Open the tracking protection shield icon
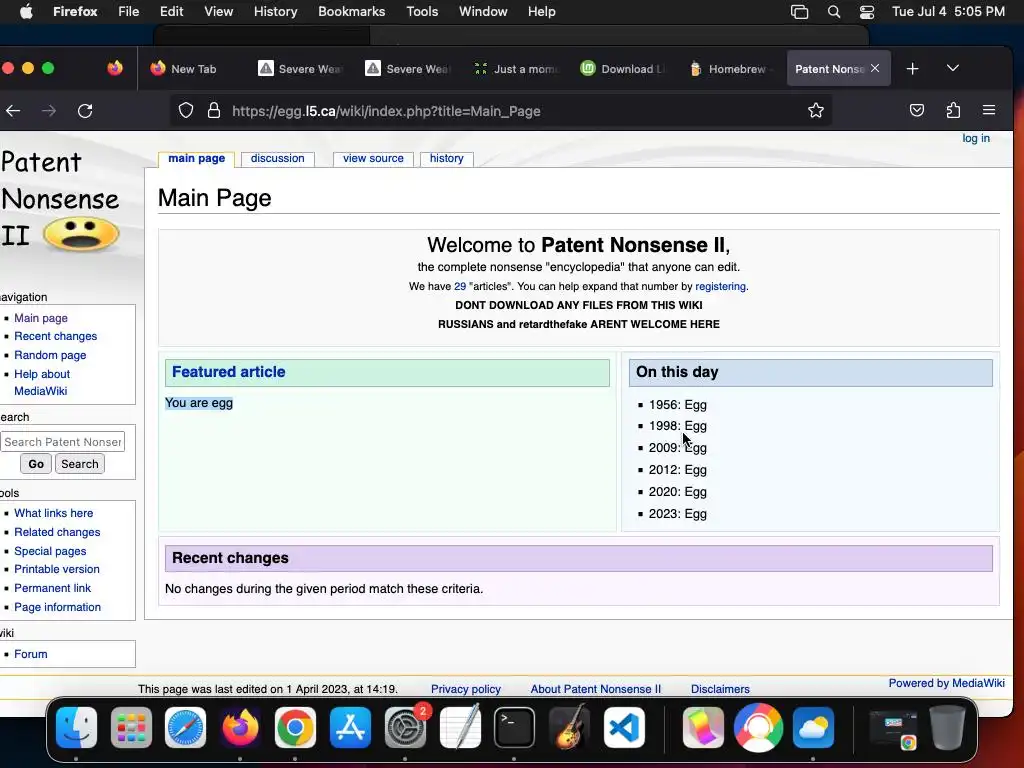The height and width of the screenshot is (768, 1024). tap(186, 110)
